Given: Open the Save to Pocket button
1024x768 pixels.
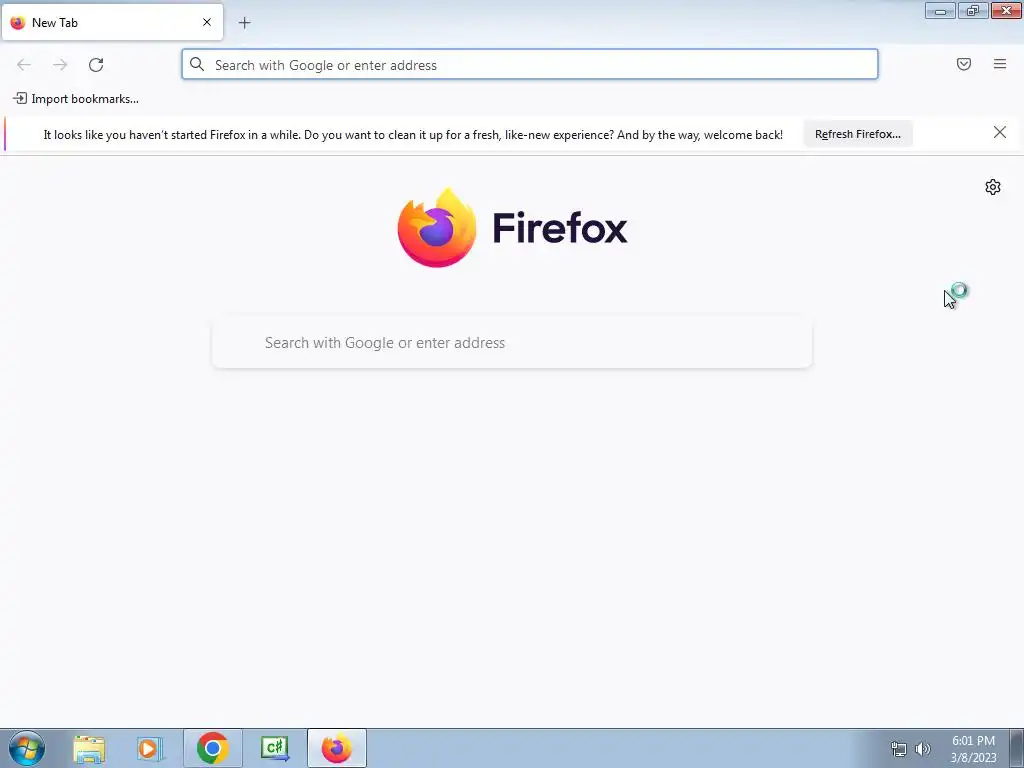Looking at the screenshot, I should pyautogui.click(x=964, y=64).
